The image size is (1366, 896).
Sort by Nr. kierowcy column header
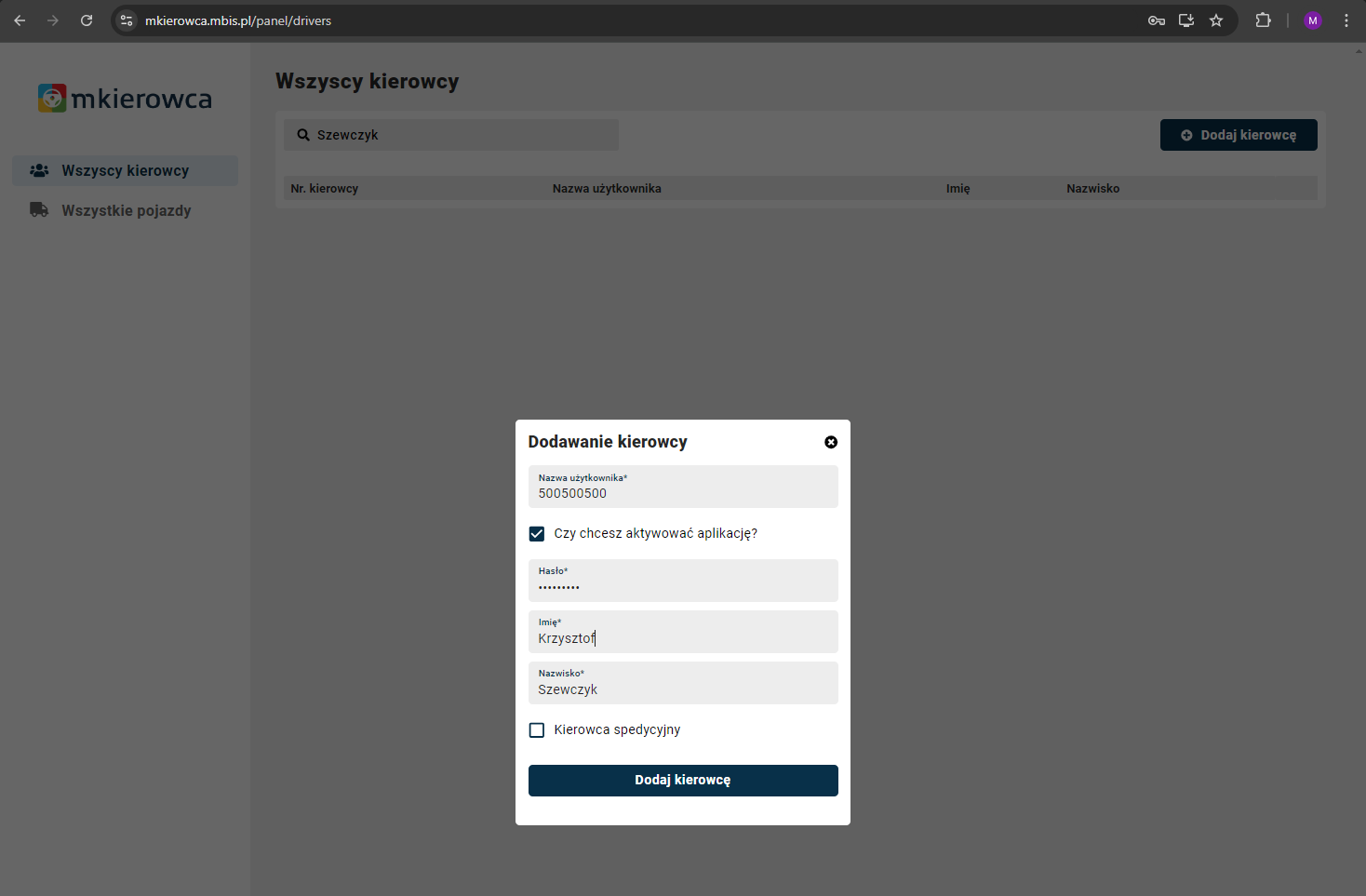coord(324,188)
